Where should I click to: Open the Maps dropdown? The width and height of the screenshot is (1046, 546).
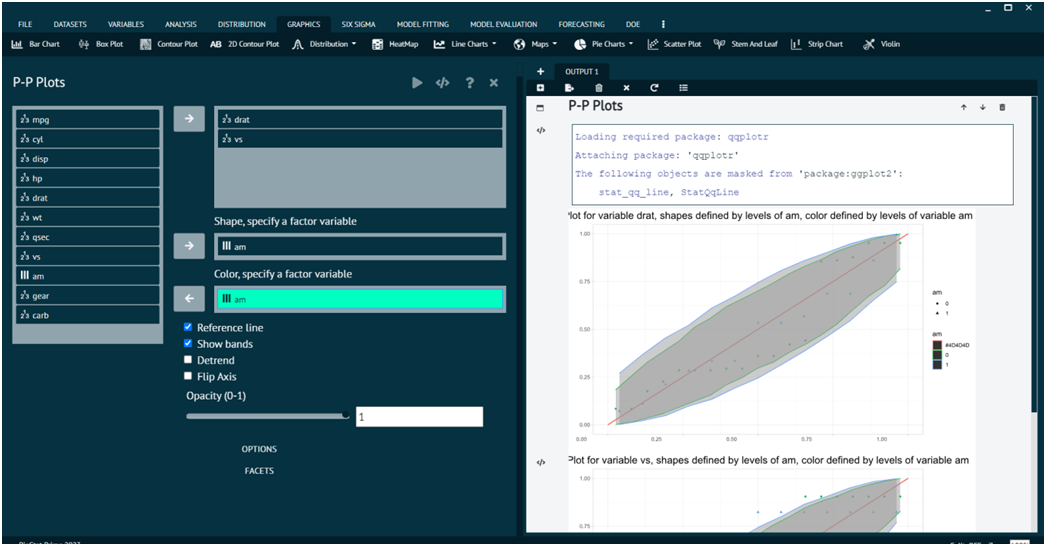535,44
